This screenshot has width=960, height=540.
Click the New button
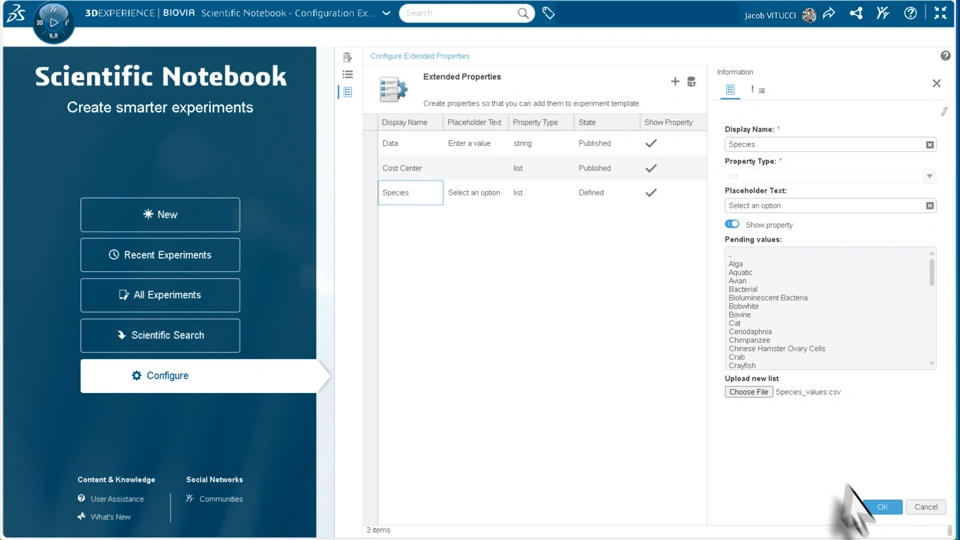coord(160,214)
